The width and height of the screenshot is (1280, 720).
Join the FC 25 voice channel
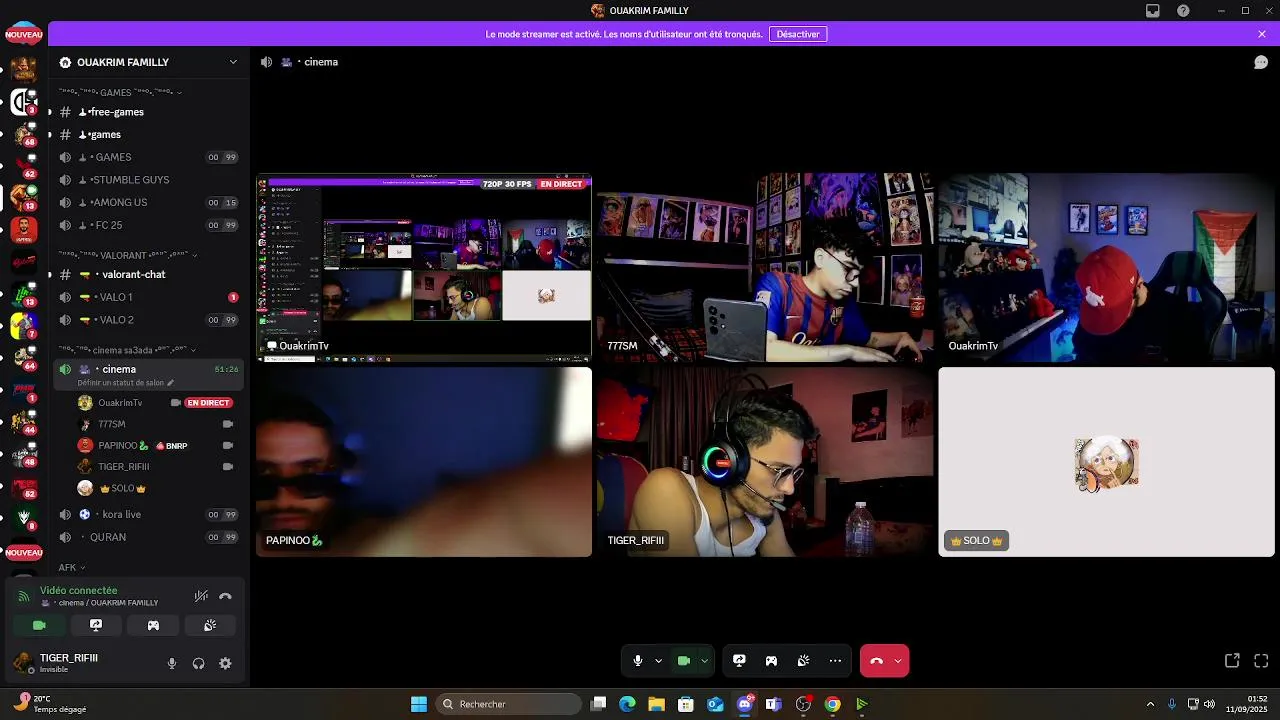click(149, 225)
